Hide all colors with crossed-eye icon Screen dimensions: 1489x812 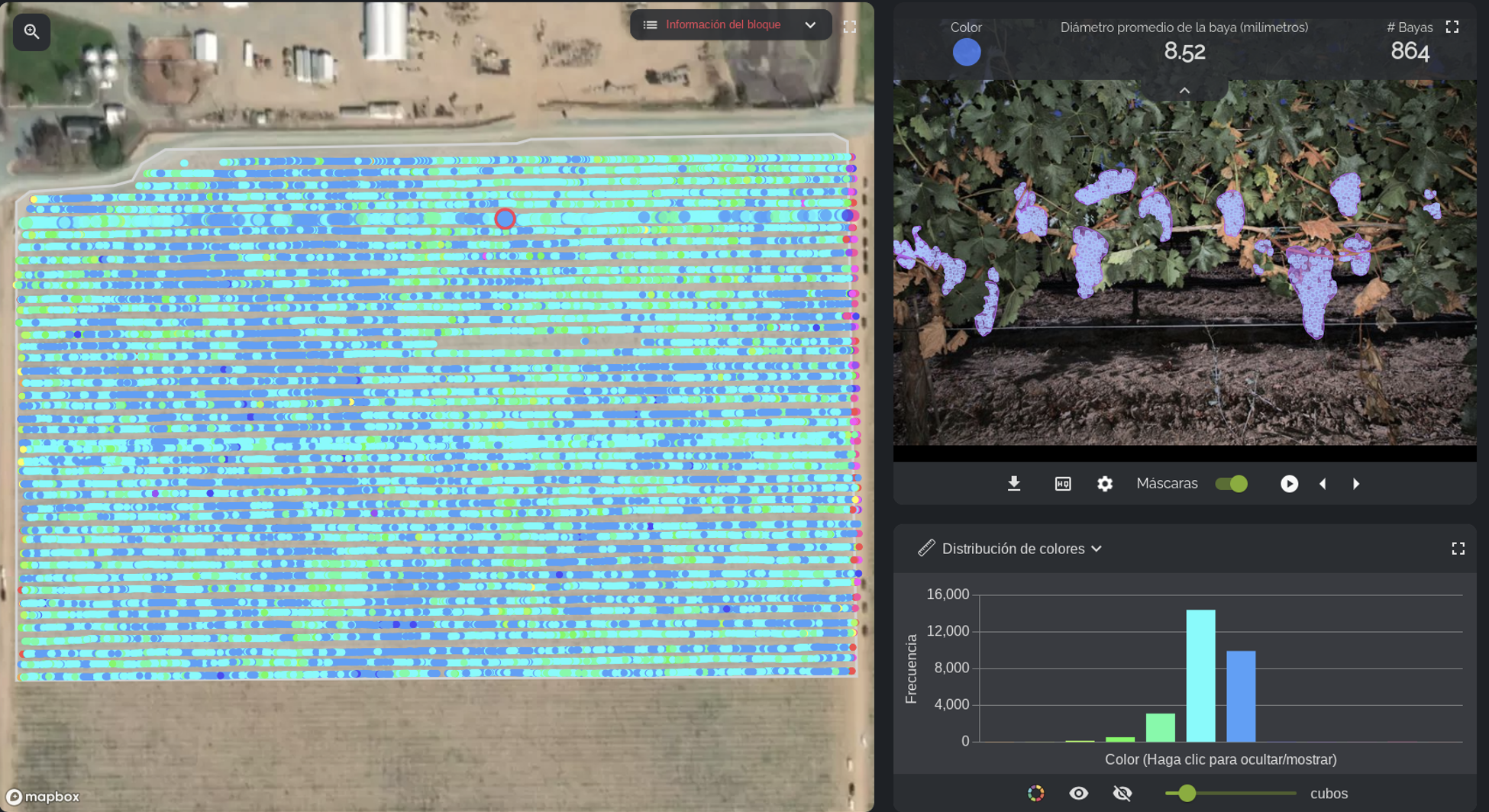(1122, 794)
